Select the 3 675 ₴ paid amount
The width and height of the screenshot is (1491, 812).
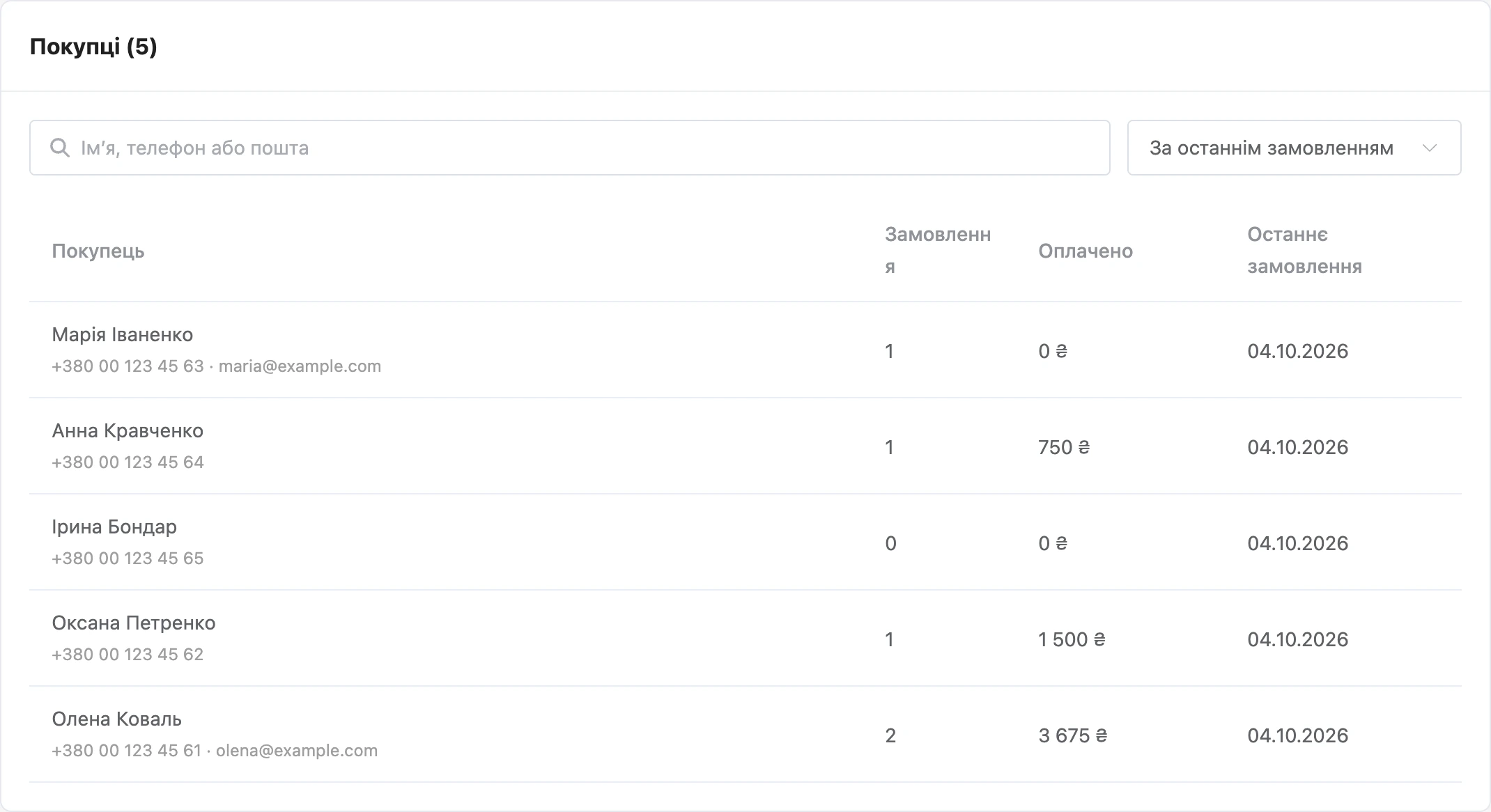pos(1072,735)
